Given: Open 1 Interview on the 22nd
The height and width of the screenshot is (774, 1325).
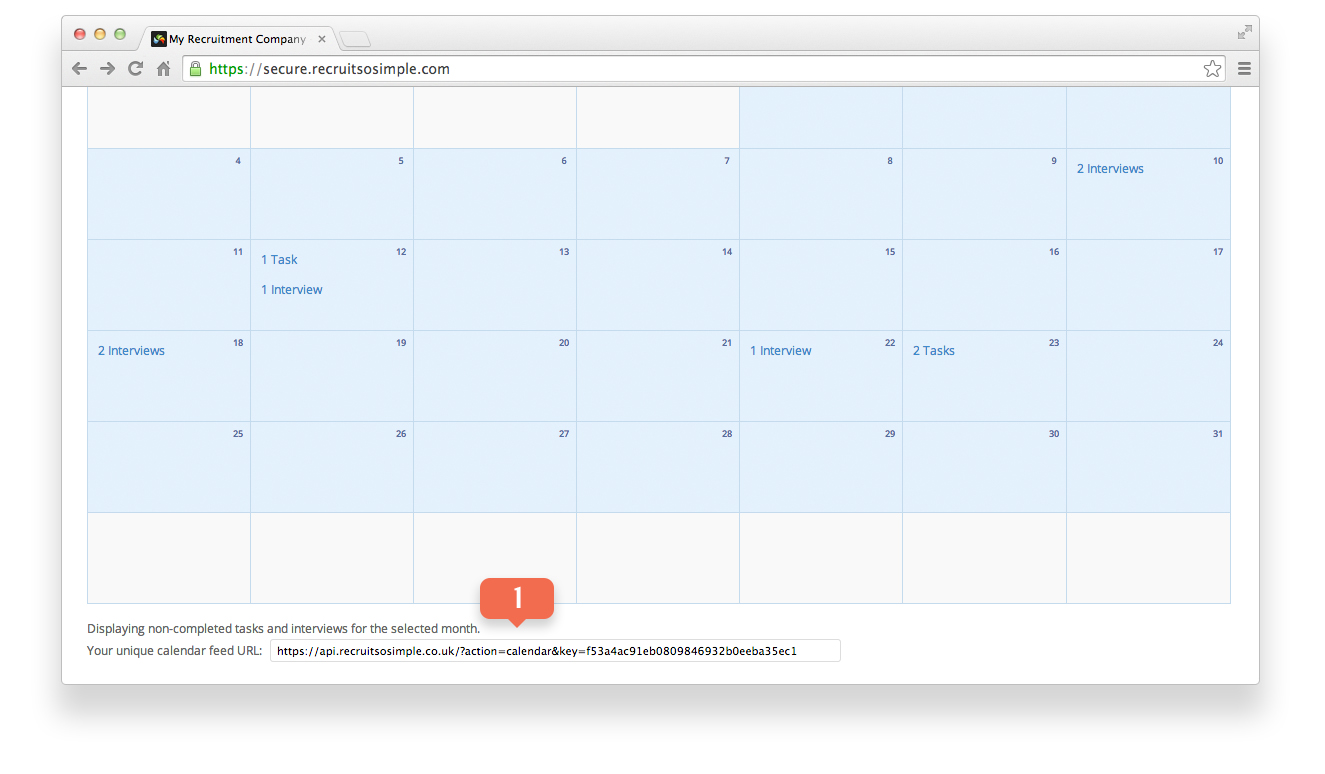Looking at the screenshot, I should coord(781,351).
